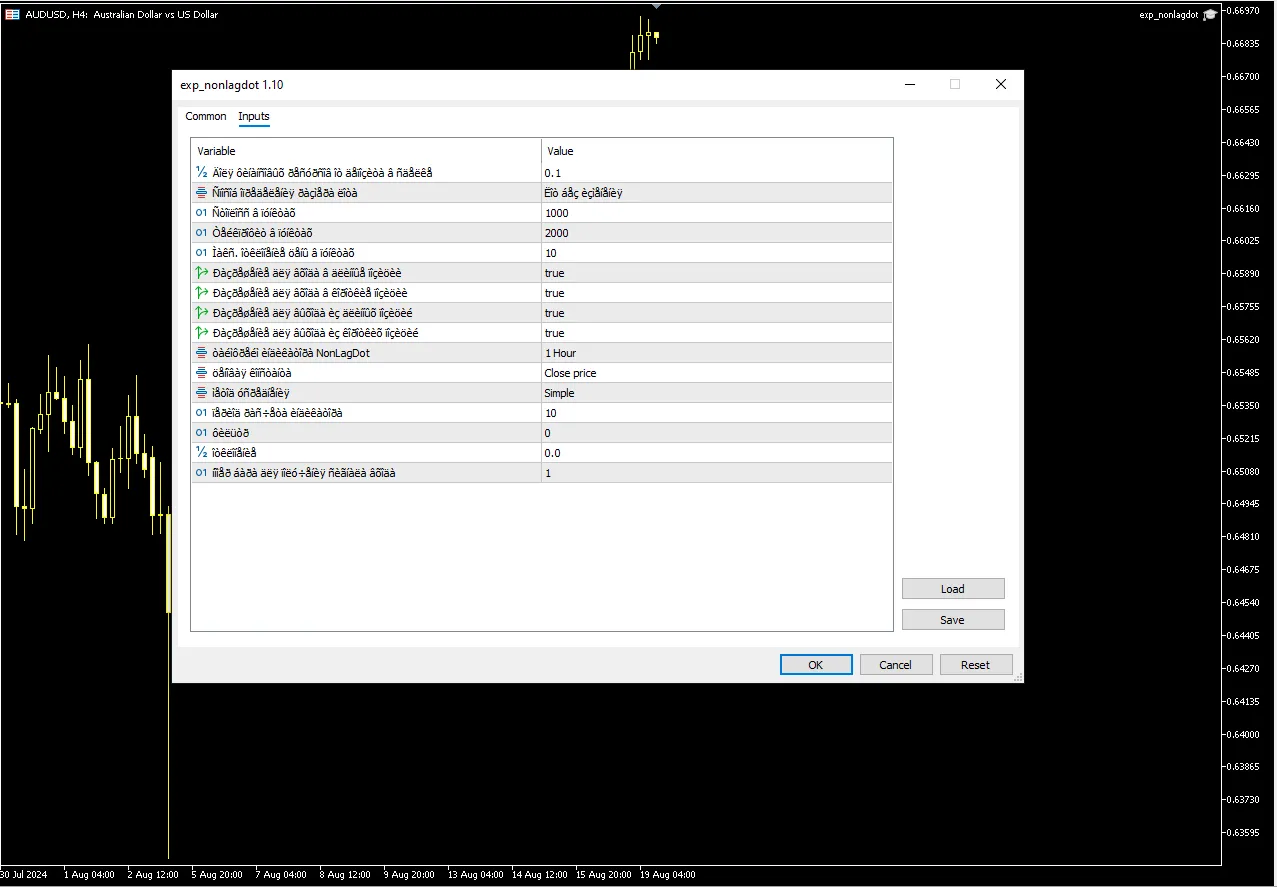
Task: Click the variable name in the 1000 row
Action: 254,213
